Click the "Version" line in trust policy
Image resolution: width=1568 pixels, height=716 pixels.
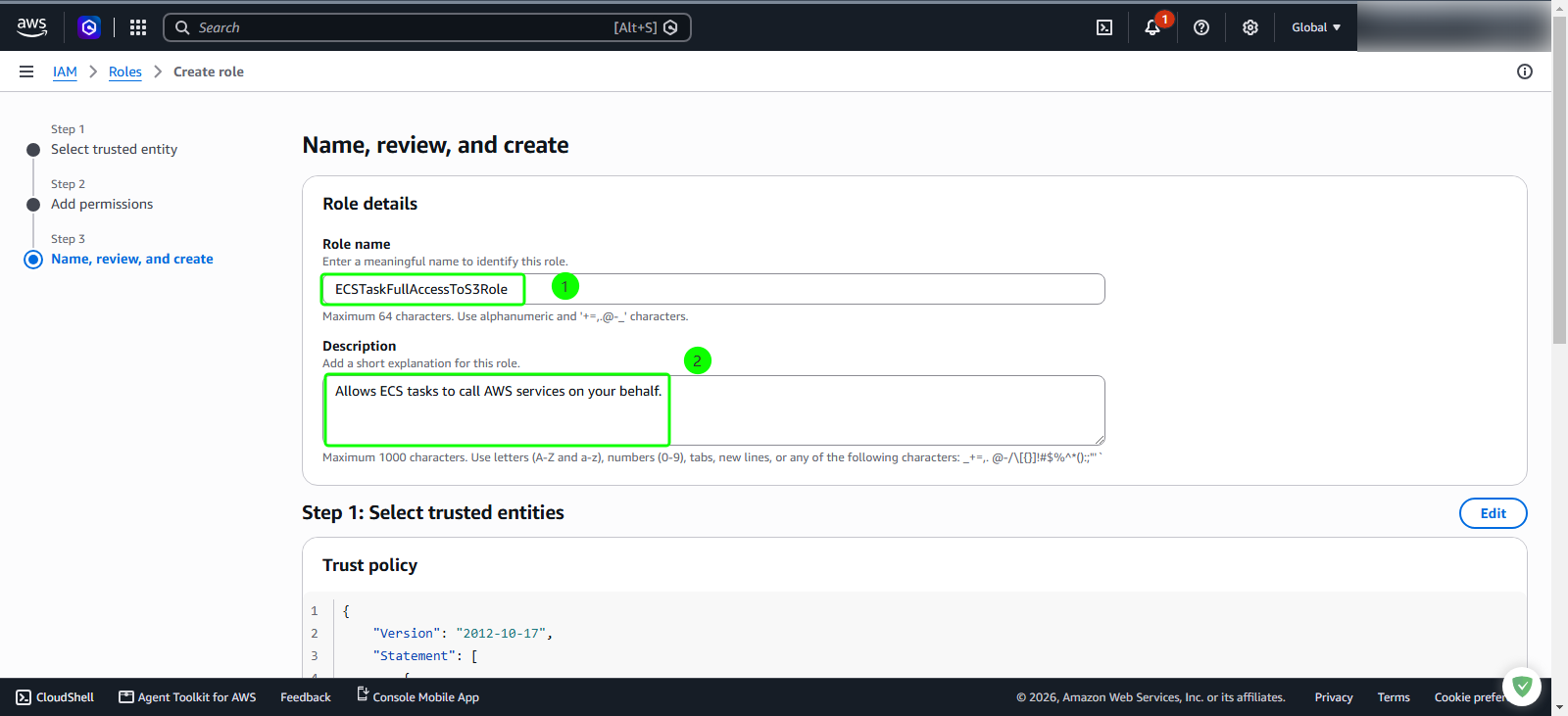click(x=463, y=634)
